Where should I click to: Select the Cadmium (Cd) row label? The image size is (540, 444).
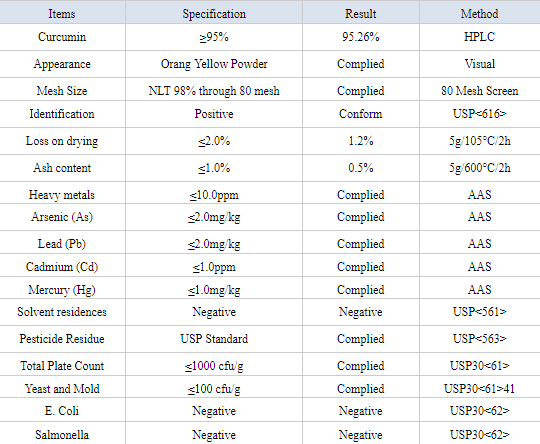pos(62,267)
